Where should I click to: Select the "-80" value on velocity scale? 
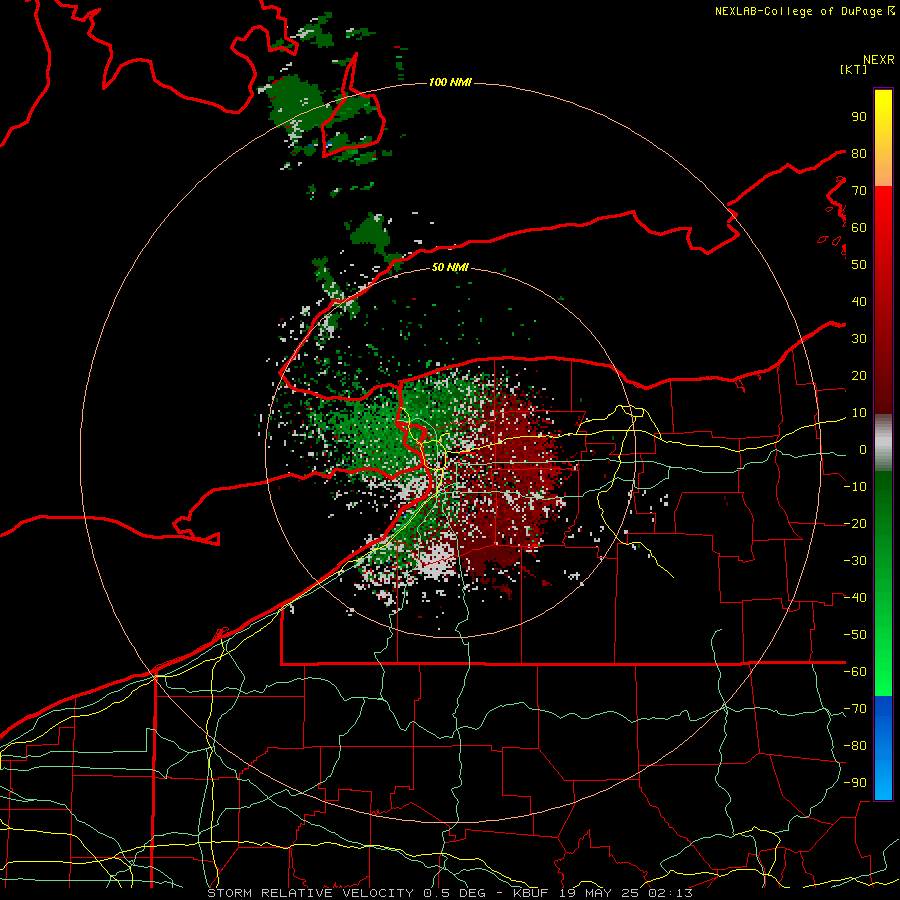[x=855, y=746]
